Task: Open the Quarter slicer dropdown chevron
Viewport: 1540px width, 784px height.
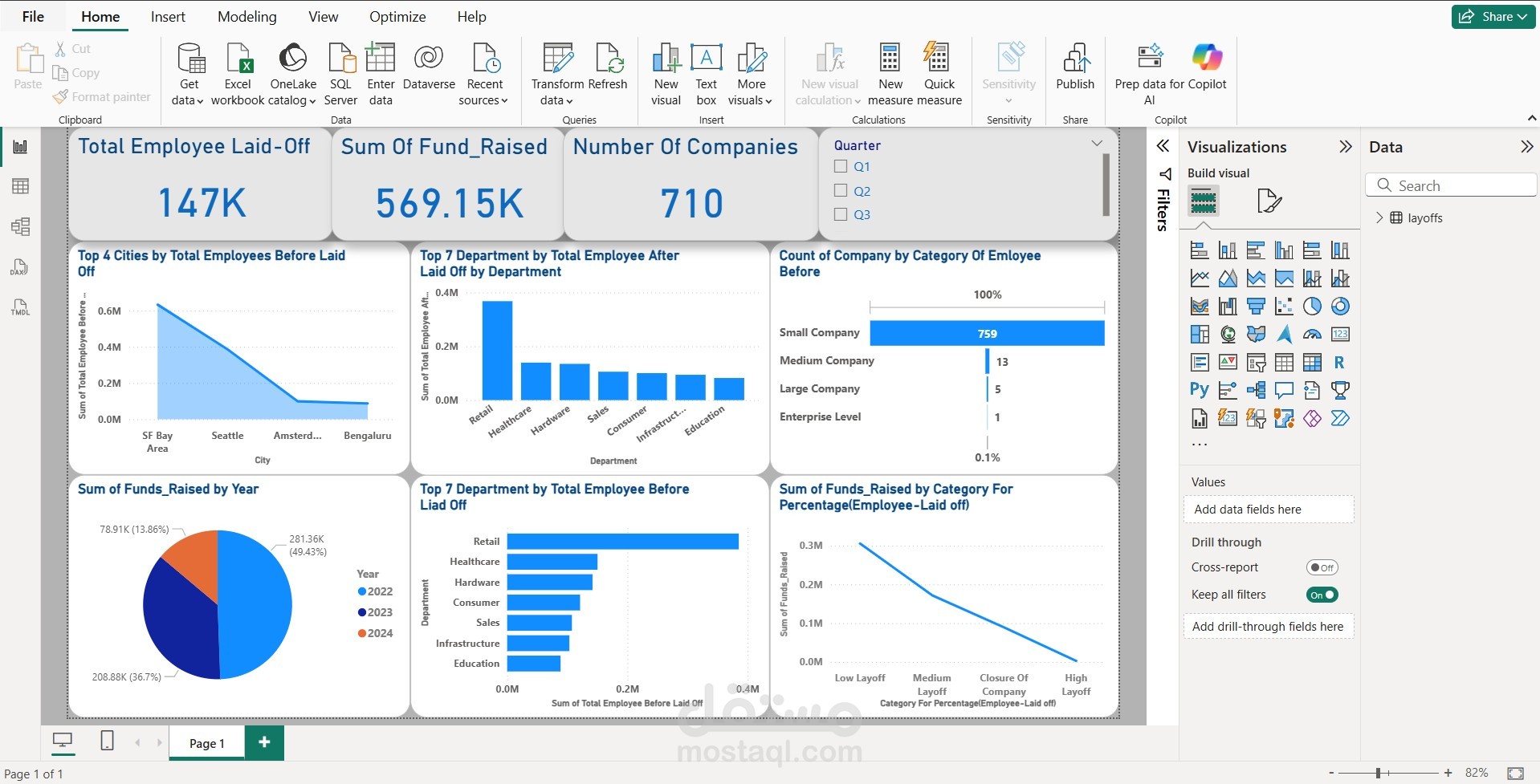Action: pos(1097,144)
